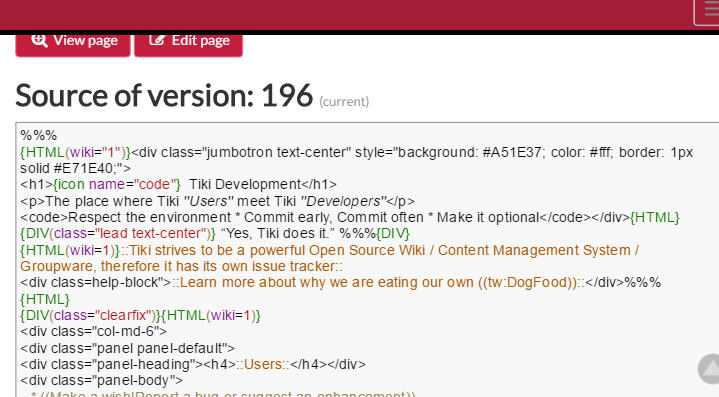Click the 'Users meet Tiki Developers' paragraph line
719x397 pixels.
point(217,201)
